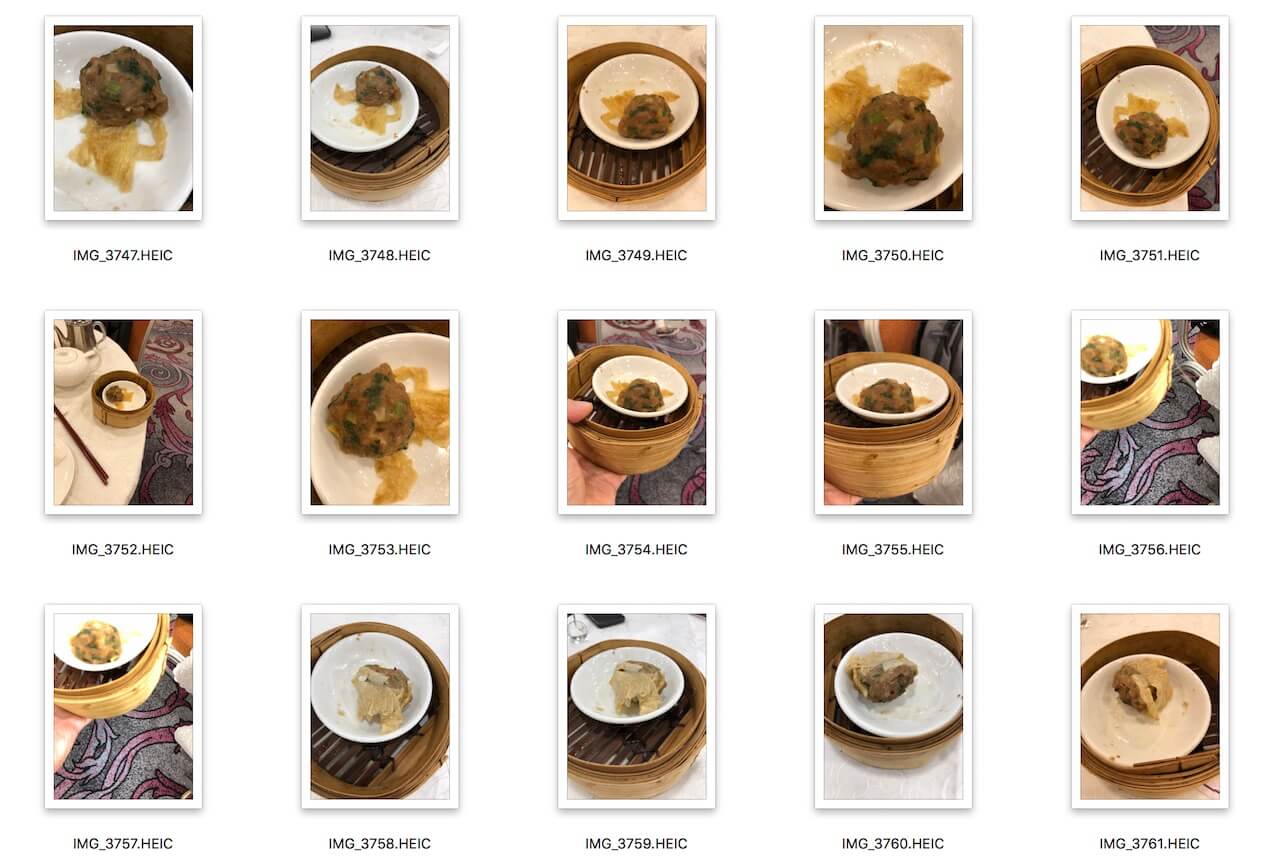Select the IMG_3760.HEIC thumbnail
This screenshot has width=1280, height=865.
893,706
